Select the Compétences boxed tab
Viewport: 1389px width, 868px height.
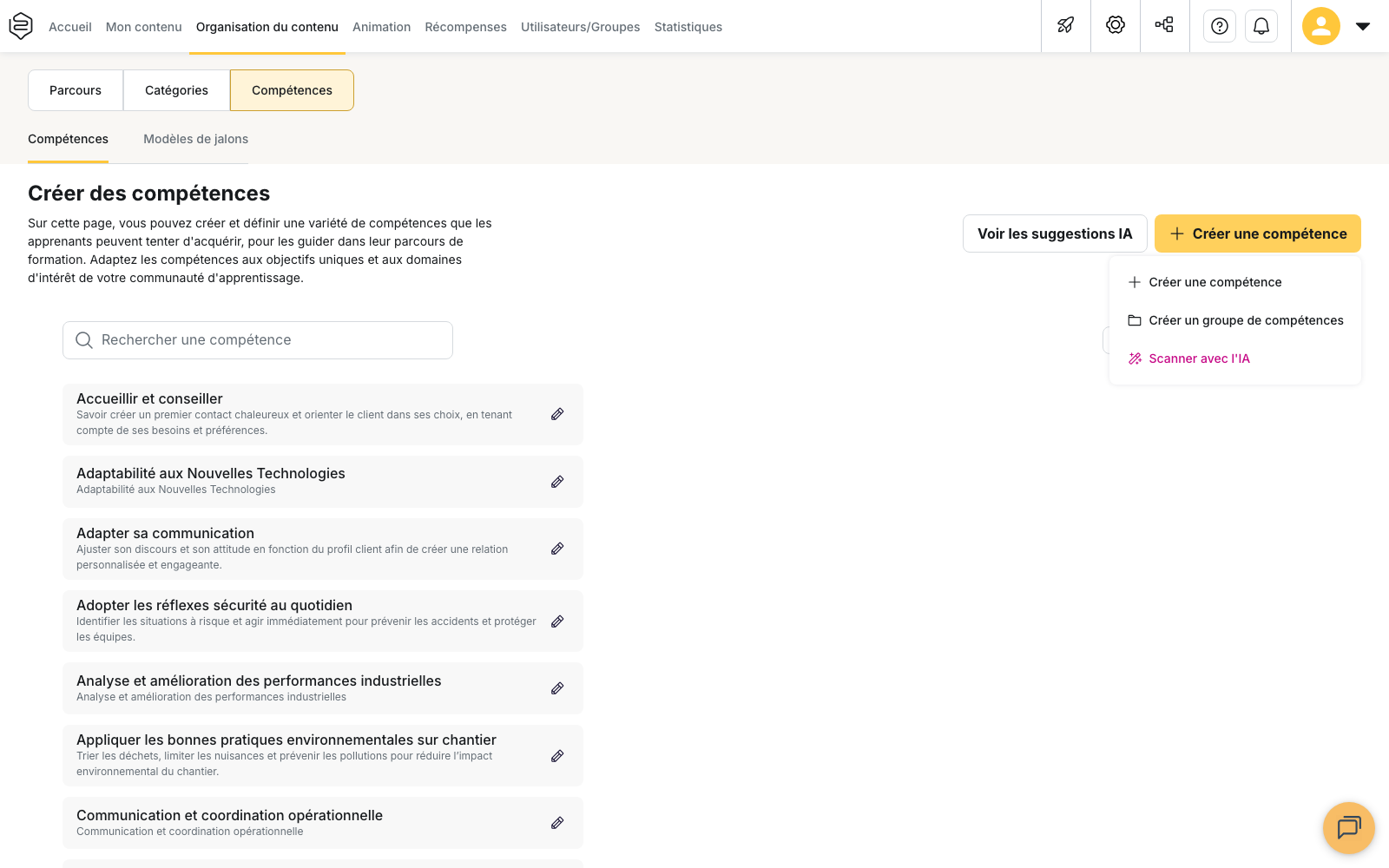(292, 90)
